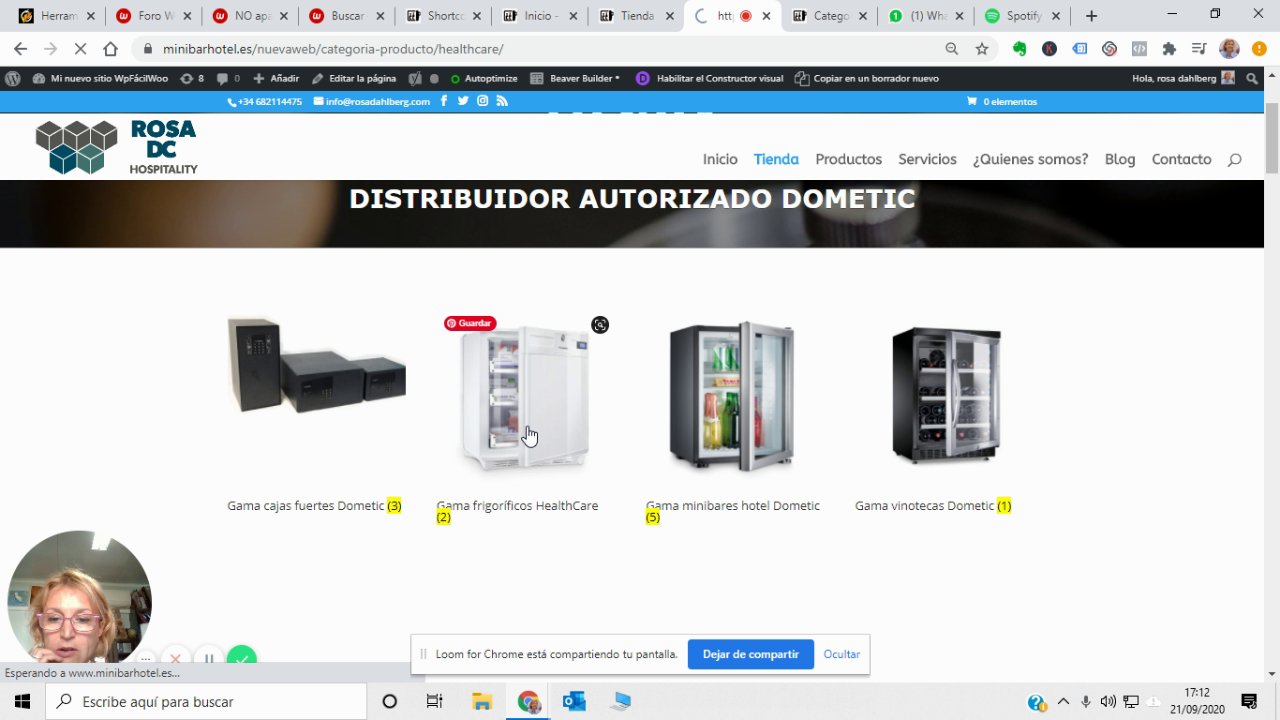Open the Windows notification center
The width and height of the screenshot is (1280, 720).
[x=1249, y=701]
